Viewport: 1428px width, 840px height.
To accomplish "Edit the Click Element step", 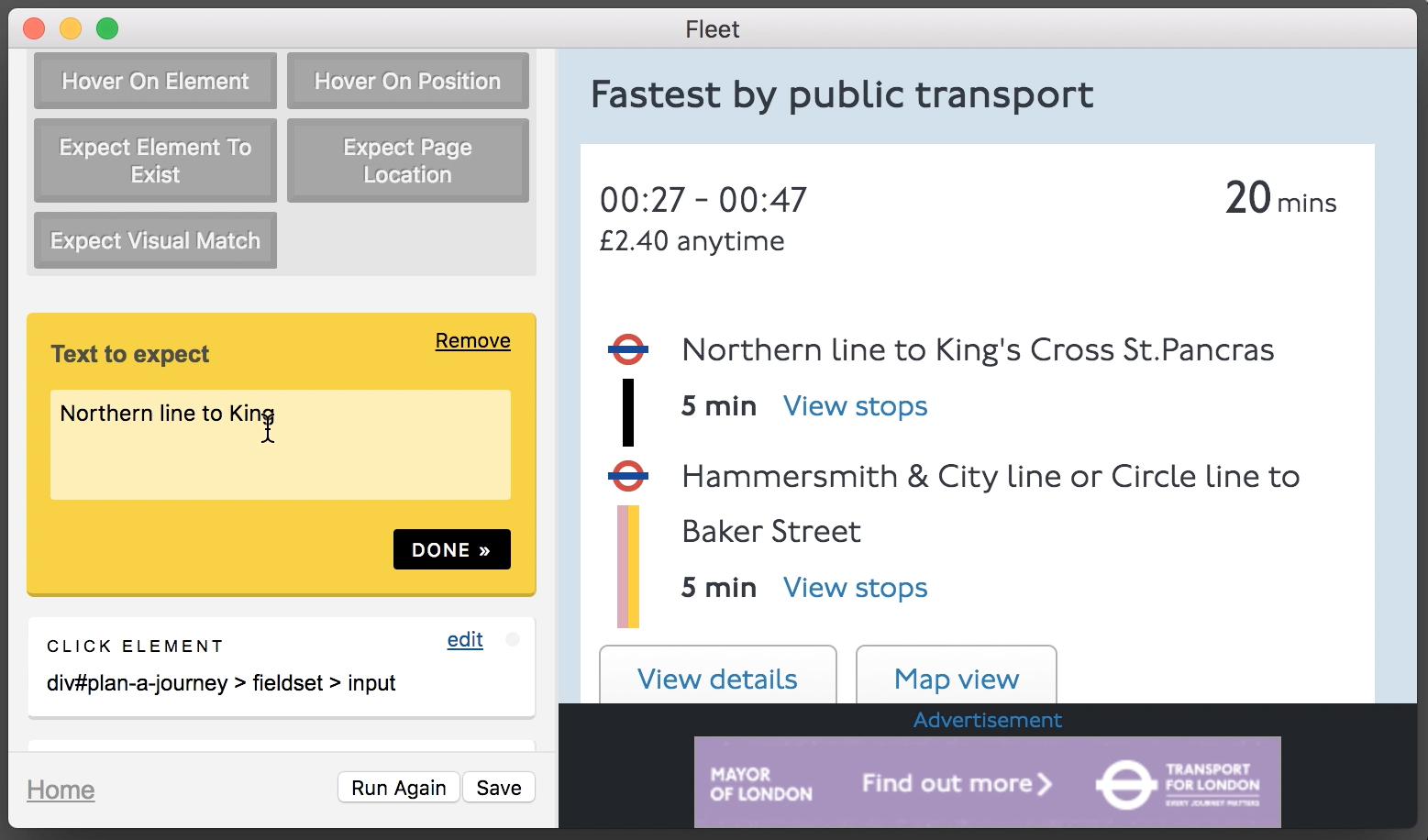I will [464, 639].
